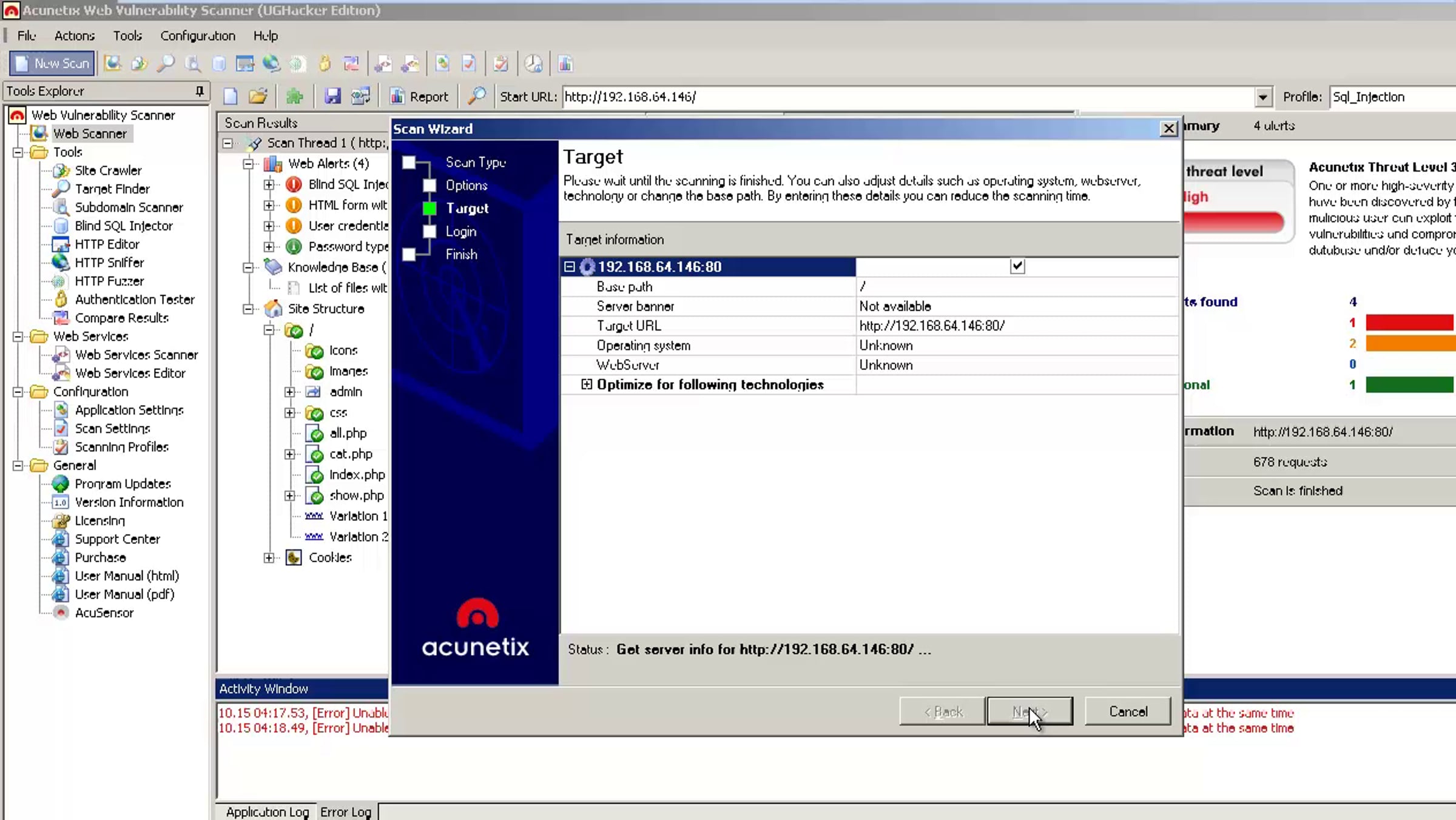Open the Start URL dropdown arrow
This screenshot has height=820, width=1456.
(1262, 97)
